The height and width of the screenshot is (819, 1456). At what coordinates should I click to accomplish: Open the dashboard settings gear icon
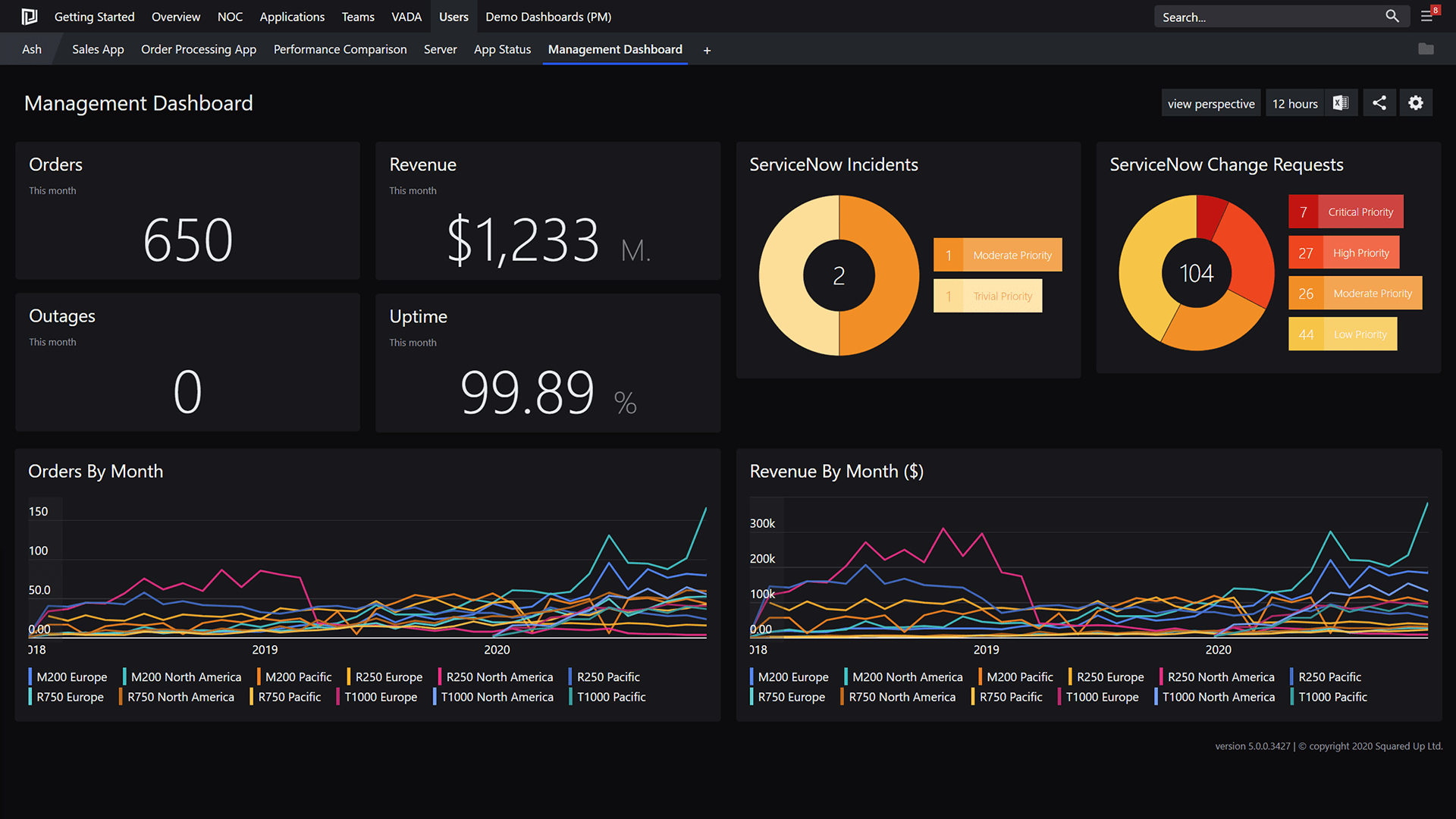pos(1415,102)
